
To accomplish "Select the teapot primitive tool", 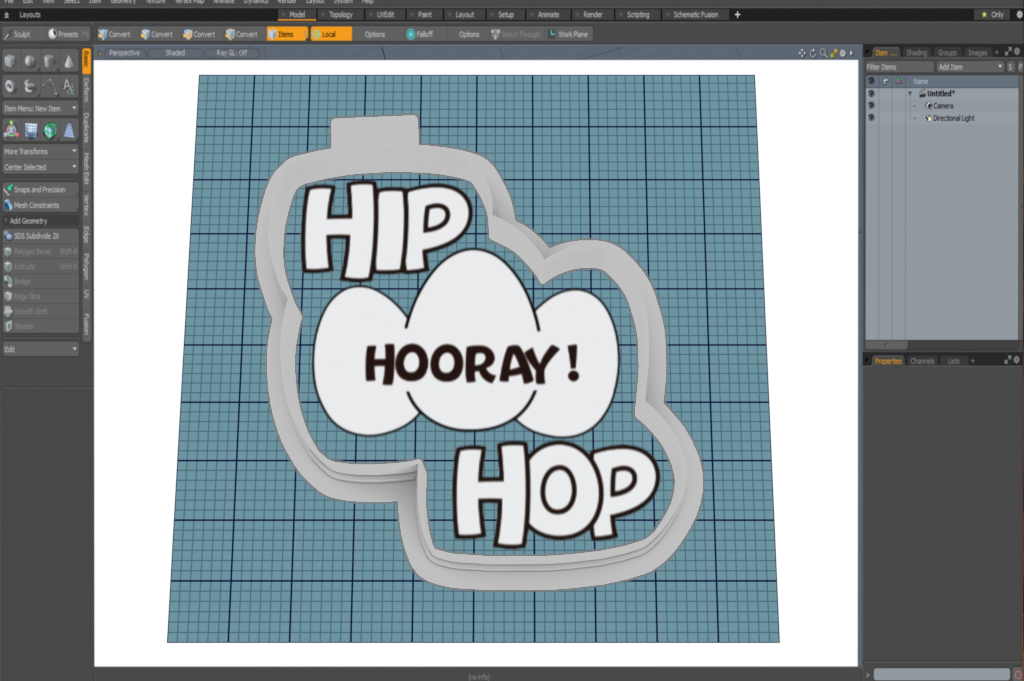I will pyautogui.click(x=30, y=86).
